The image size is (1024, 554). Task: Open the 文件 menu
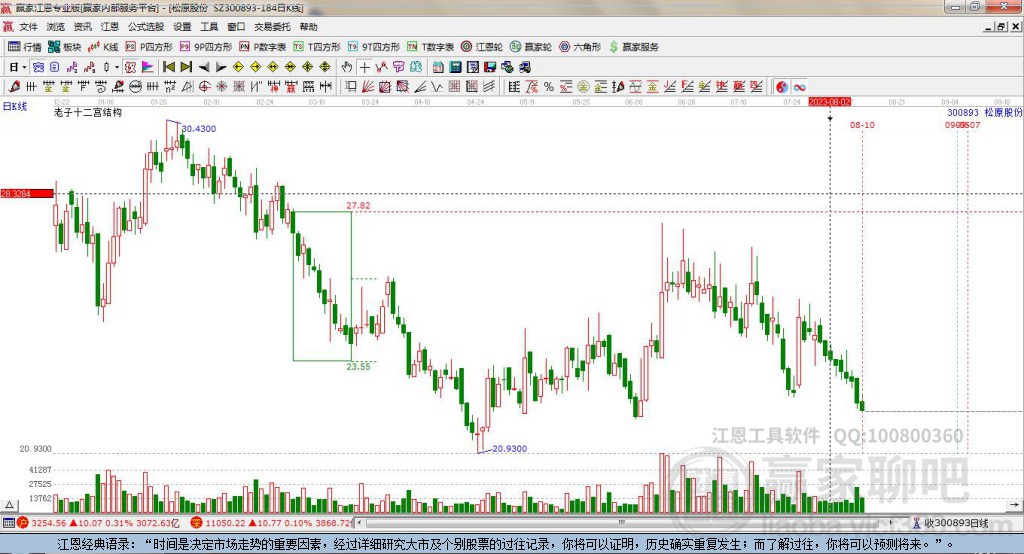(28, 27)
